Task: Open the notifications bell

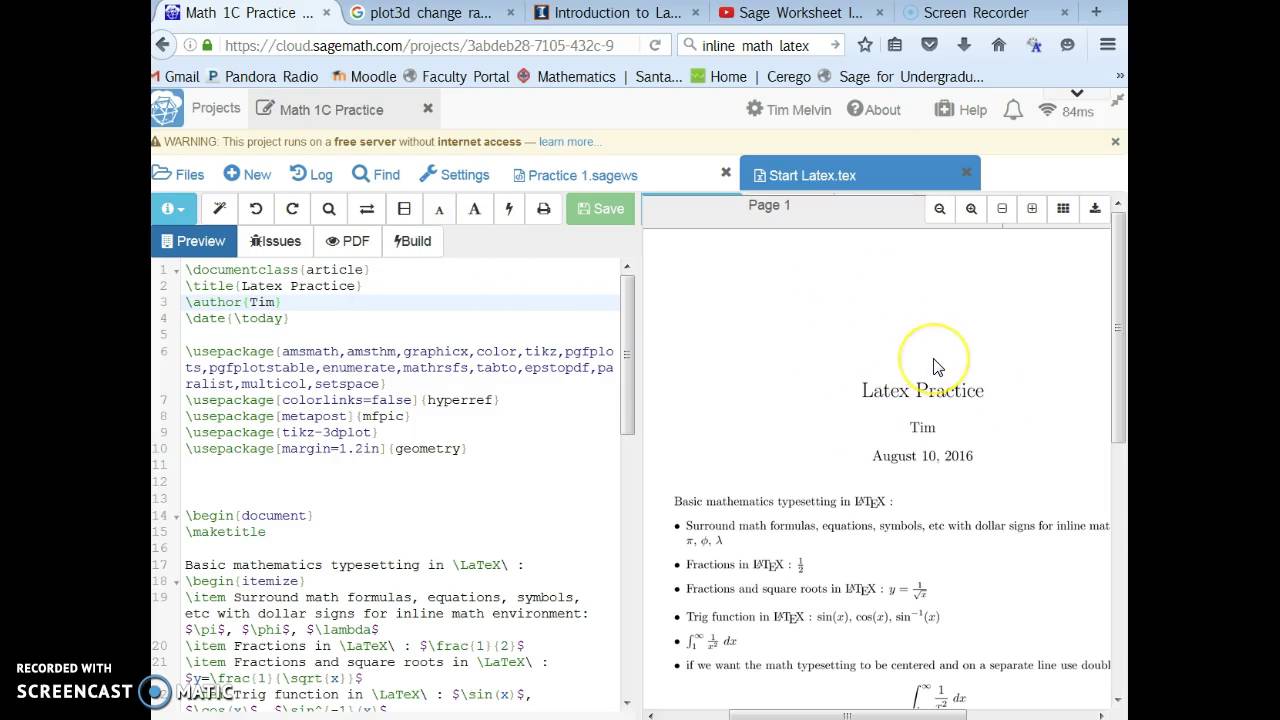Action: [x=1013, y=110]
